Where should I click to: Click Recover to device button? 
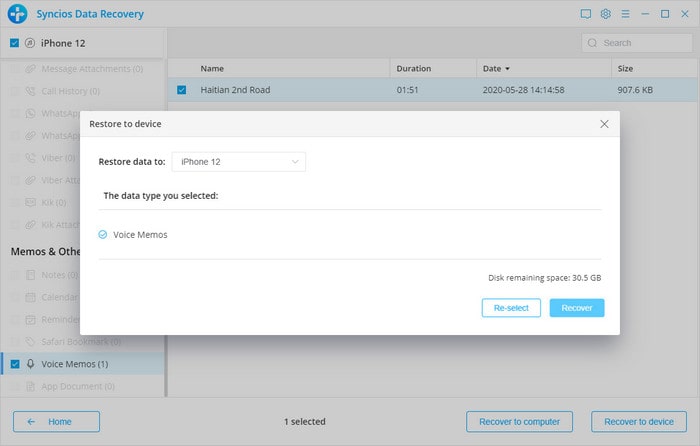[x=639, y=421]
